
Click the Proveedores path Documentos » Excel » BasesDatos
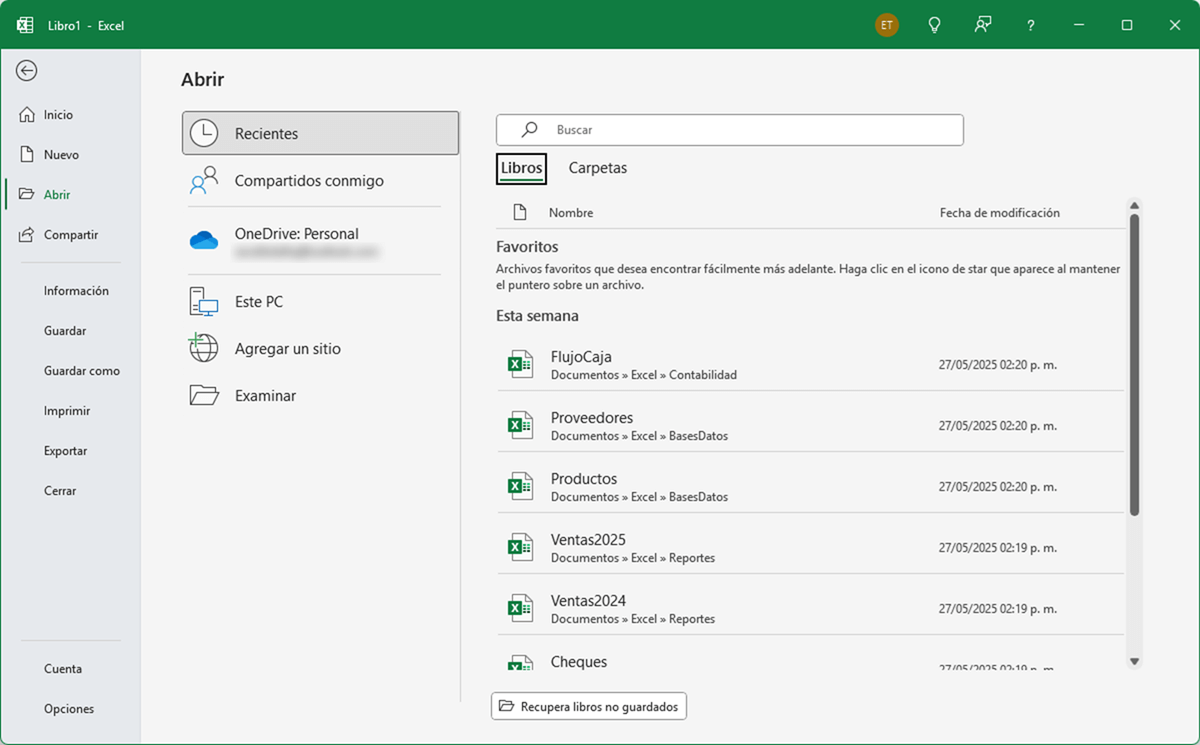coord(640,436)
